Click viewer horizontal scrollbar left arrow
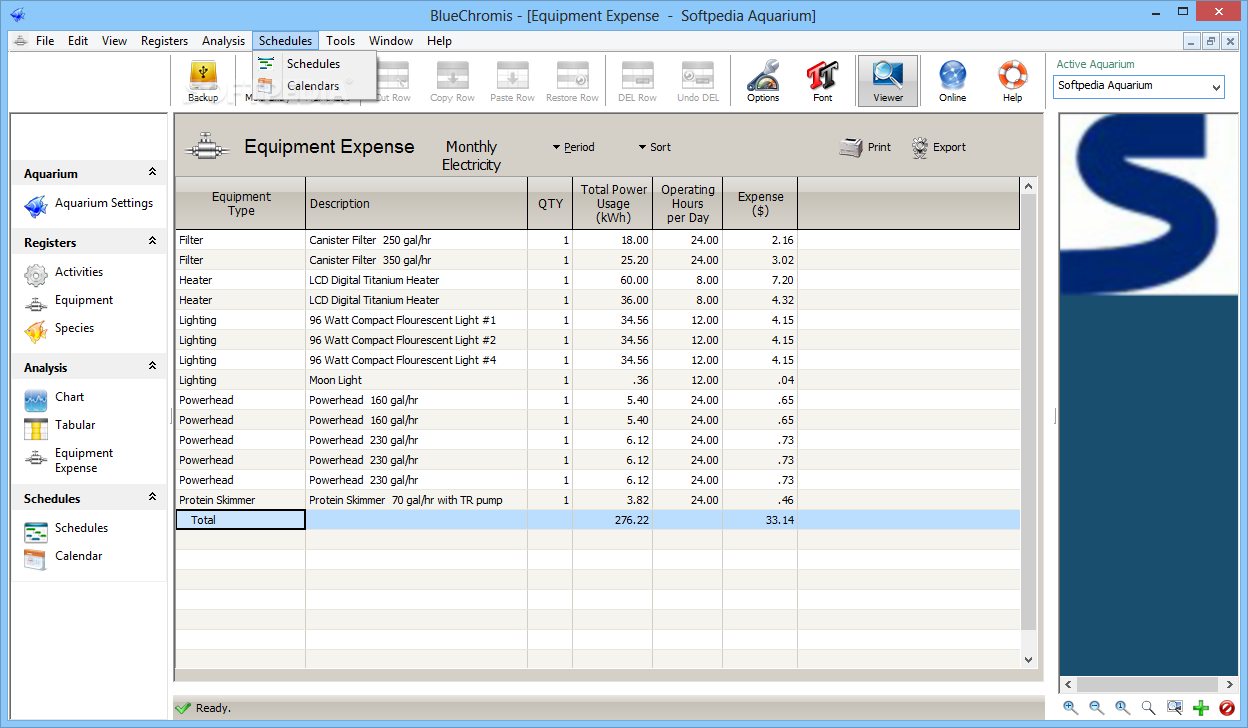The height and width of the screenshot is (728, 1248). pyautogui.click(x=1068, y=685)
